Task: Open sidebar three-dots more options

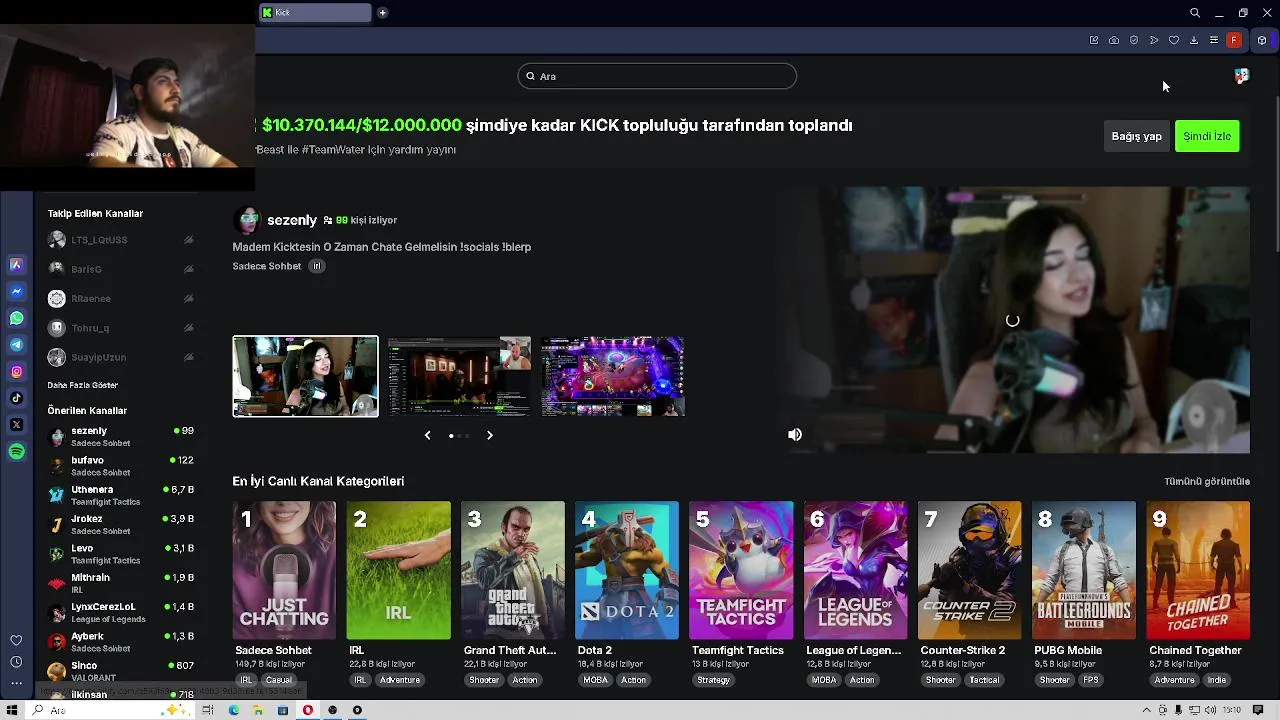Action: (16, 684)
